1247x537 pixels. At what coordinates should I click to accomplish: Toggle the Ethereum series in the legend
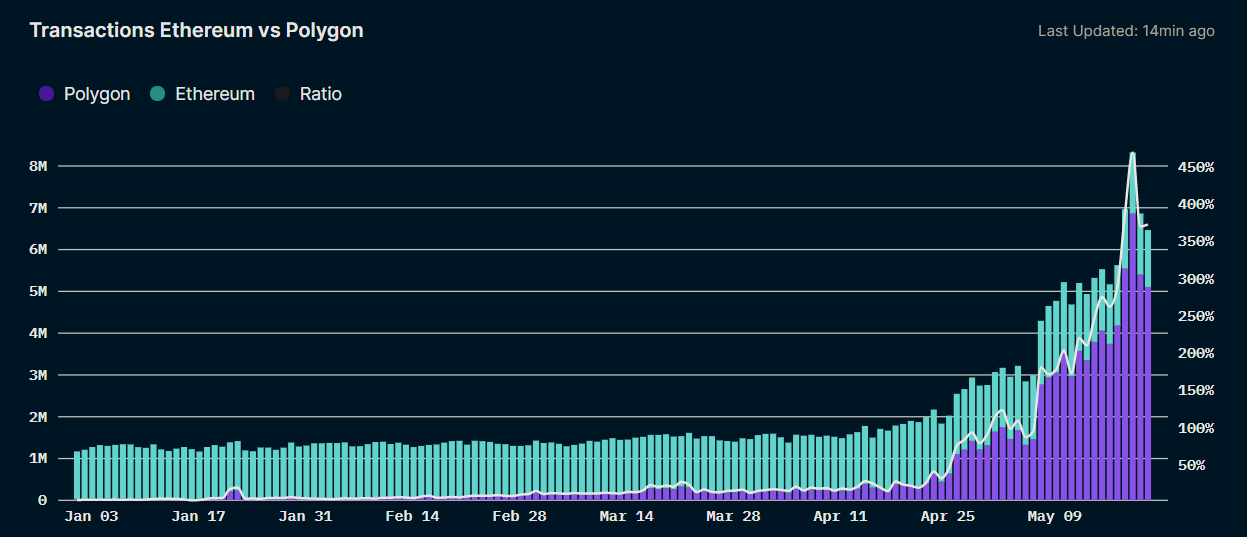pos(202,94)
